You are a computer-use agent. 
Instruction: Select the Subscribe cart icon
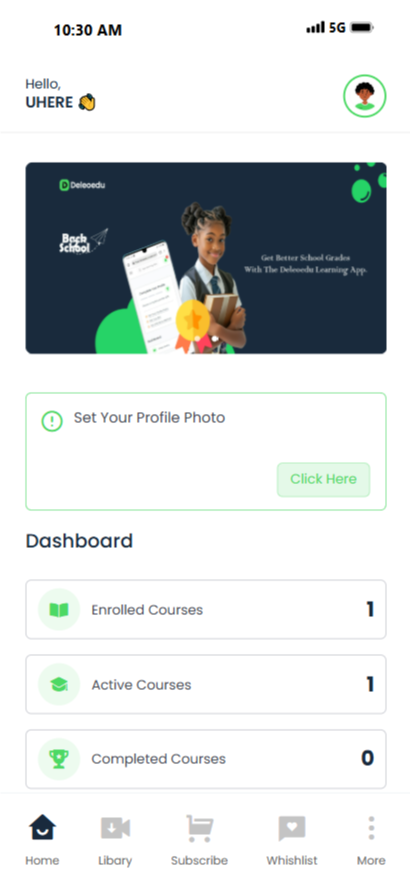click(x=199, y=829)
